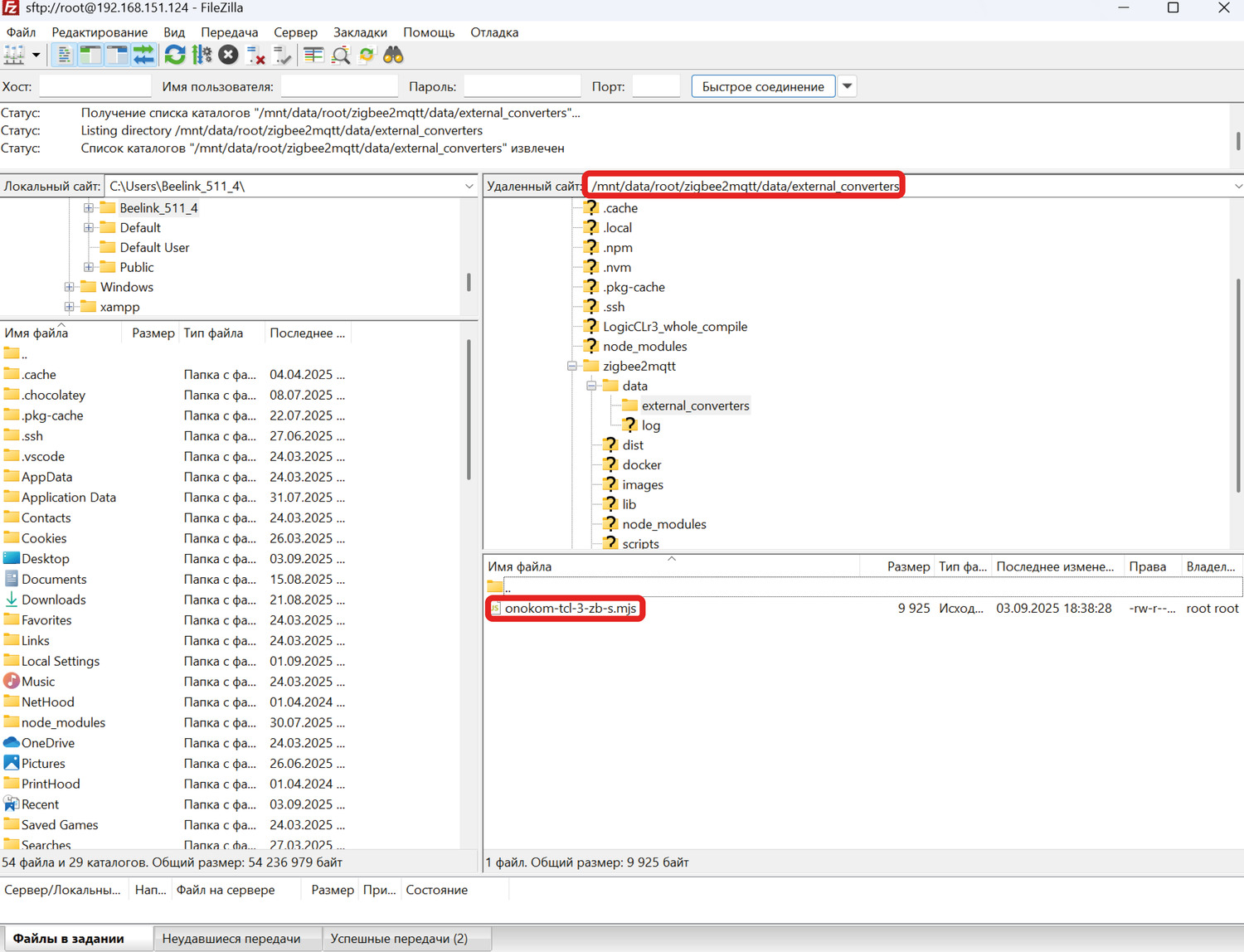
Task: Refresh the file and folder lists
Action: pyautogui.click(x=174, y=56)
